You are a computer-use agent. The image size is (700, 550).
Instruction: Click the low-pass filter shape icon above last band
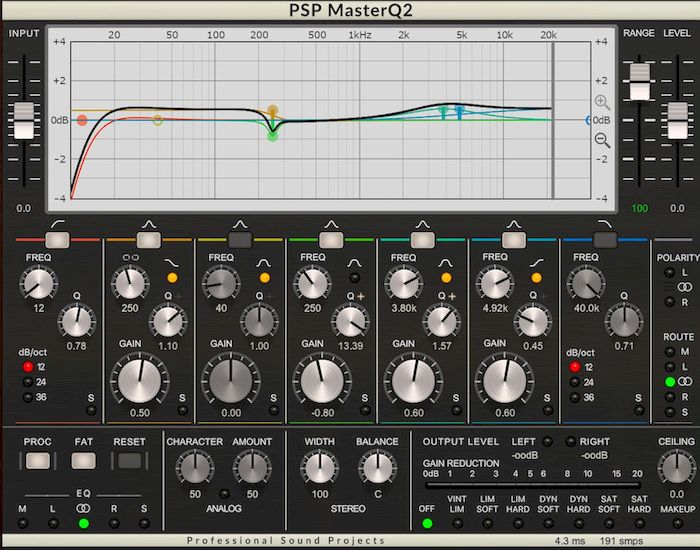click(x=605, y=222)
